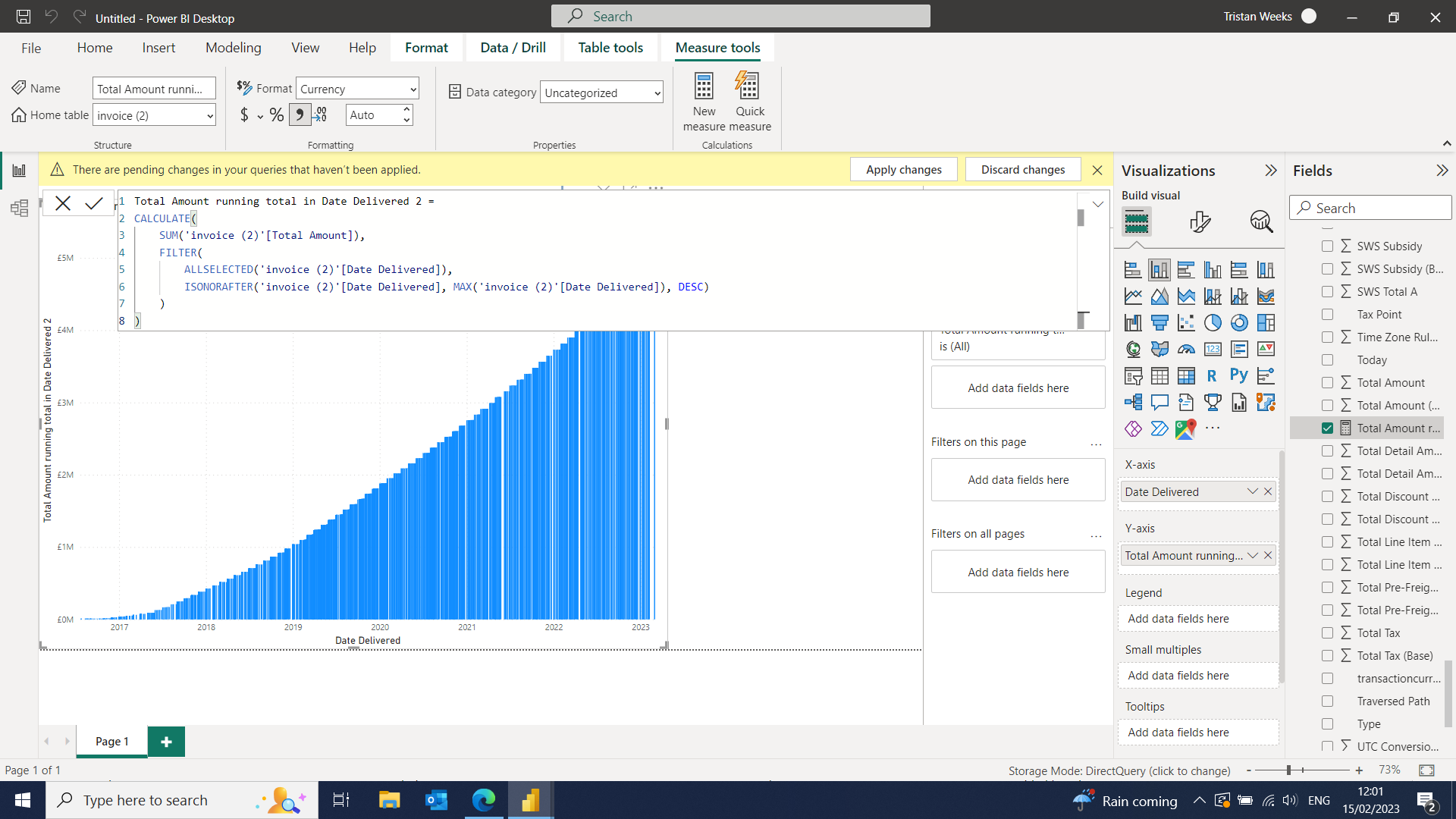Expand Y-axis Total Amount running field options
Image resolution: width=1456 pixels, height=819 pixels.
click(x=1252, y=555)
